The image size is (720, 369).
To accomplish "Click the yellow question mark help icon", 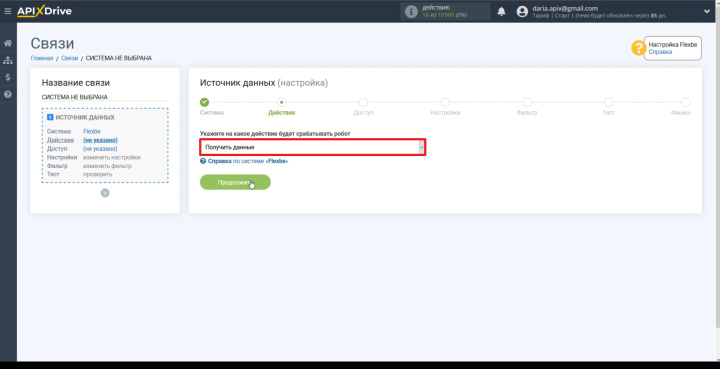I will coord(638,48).
